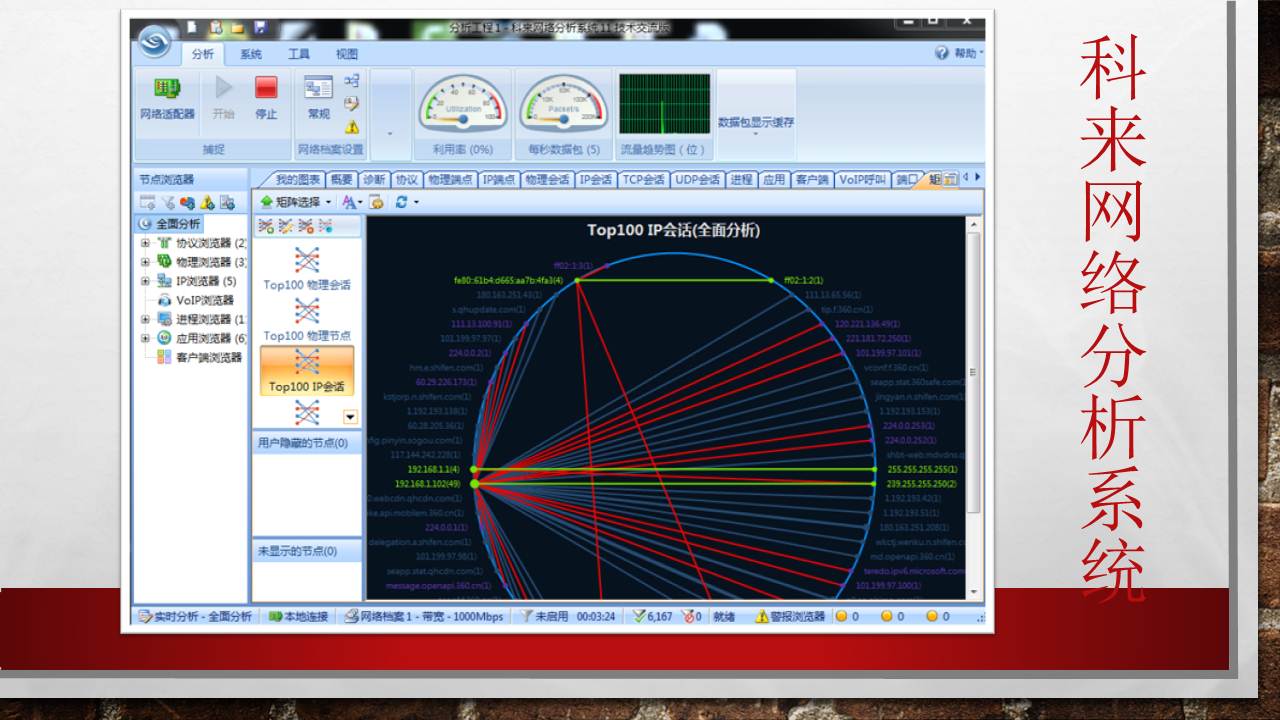Select the Top100 物理节点 matrix icon
Screen dimensions: 1280x720
pyautogui.click(x=307, y=311)
